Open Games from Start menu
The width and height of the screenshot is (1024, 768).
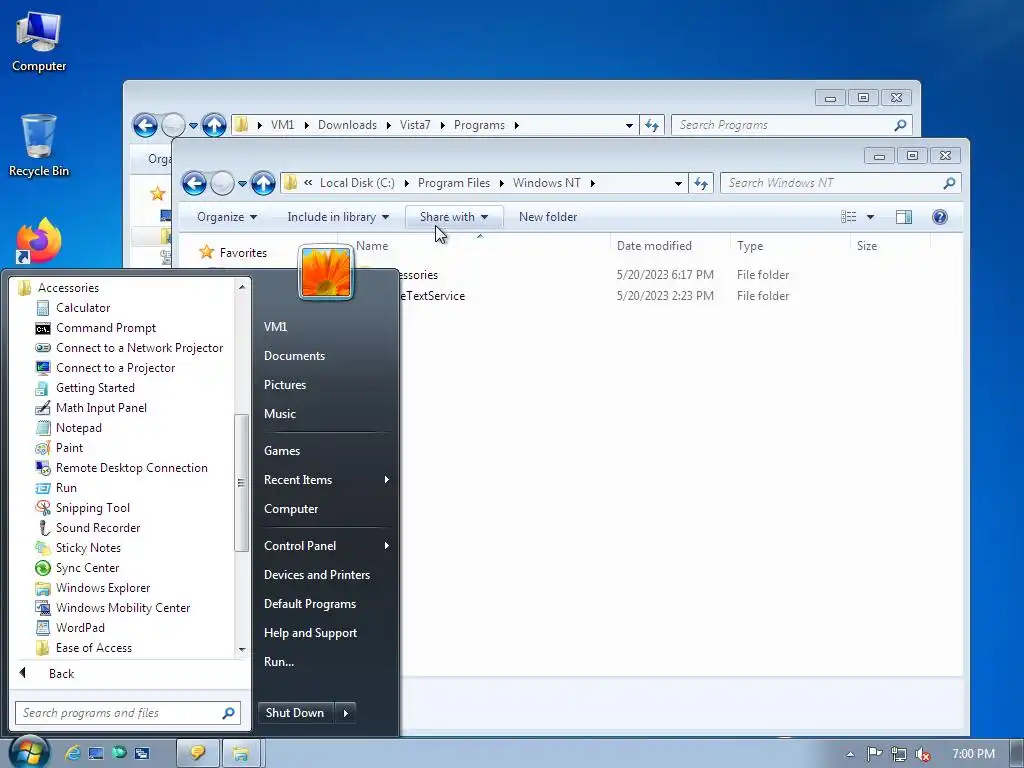282,451
